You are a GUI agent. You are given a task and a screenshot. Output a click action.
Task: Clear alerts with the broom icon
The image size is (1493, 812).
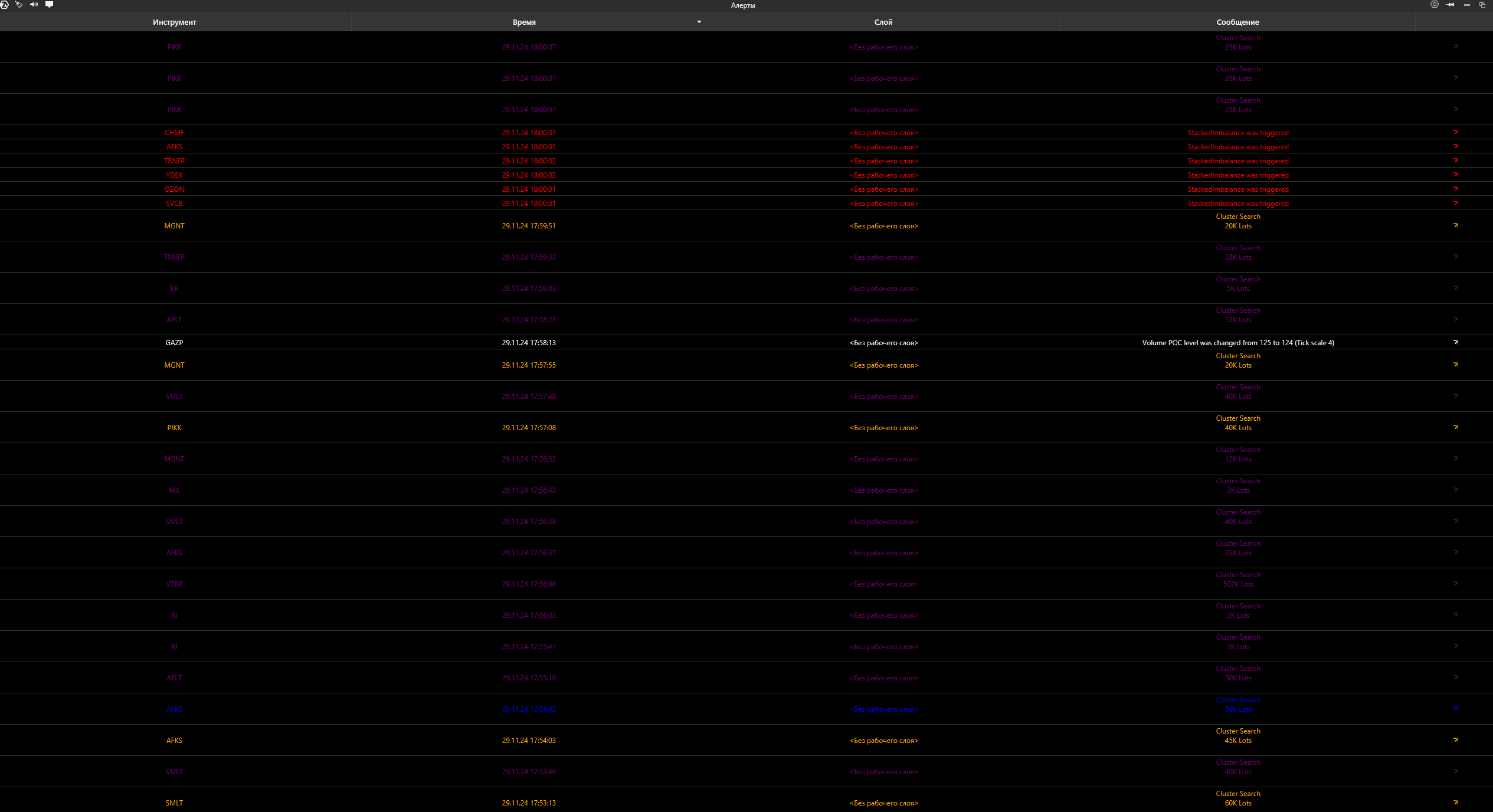(x=19, y=5)
